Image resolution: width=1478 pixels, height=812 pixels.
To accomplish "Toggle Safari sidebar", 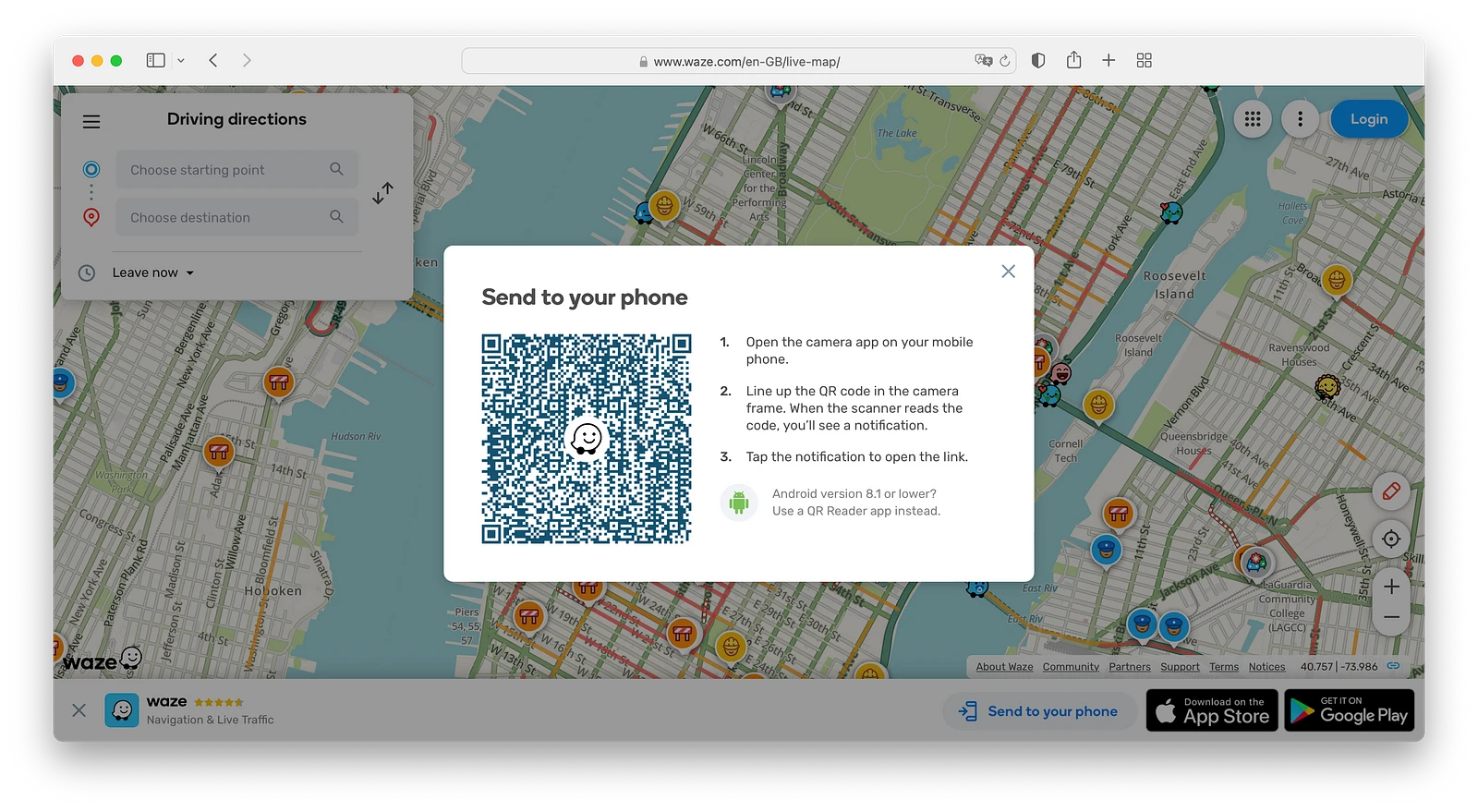I will tap(155, 60).
